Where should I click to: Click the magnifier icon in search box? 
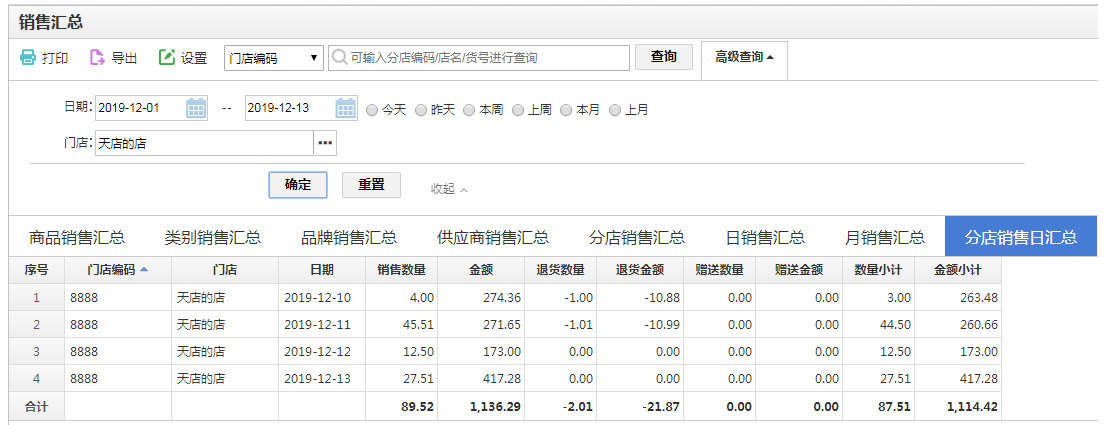[340, 58]
